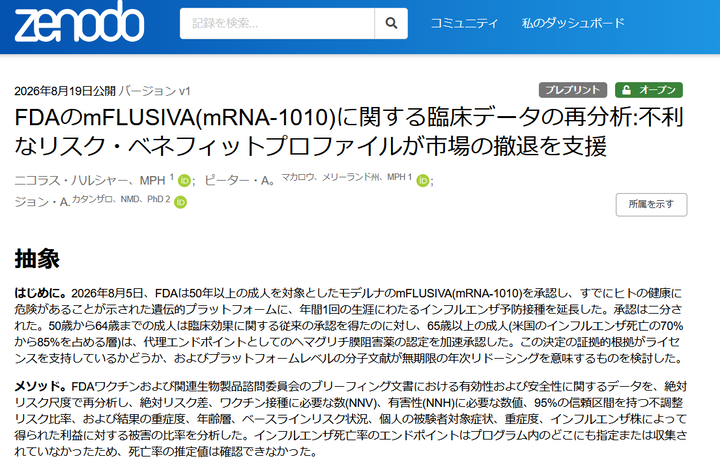Screen dimensions: 720x465
Task: Click the 抽象 heading
Action: pos(37,258)
